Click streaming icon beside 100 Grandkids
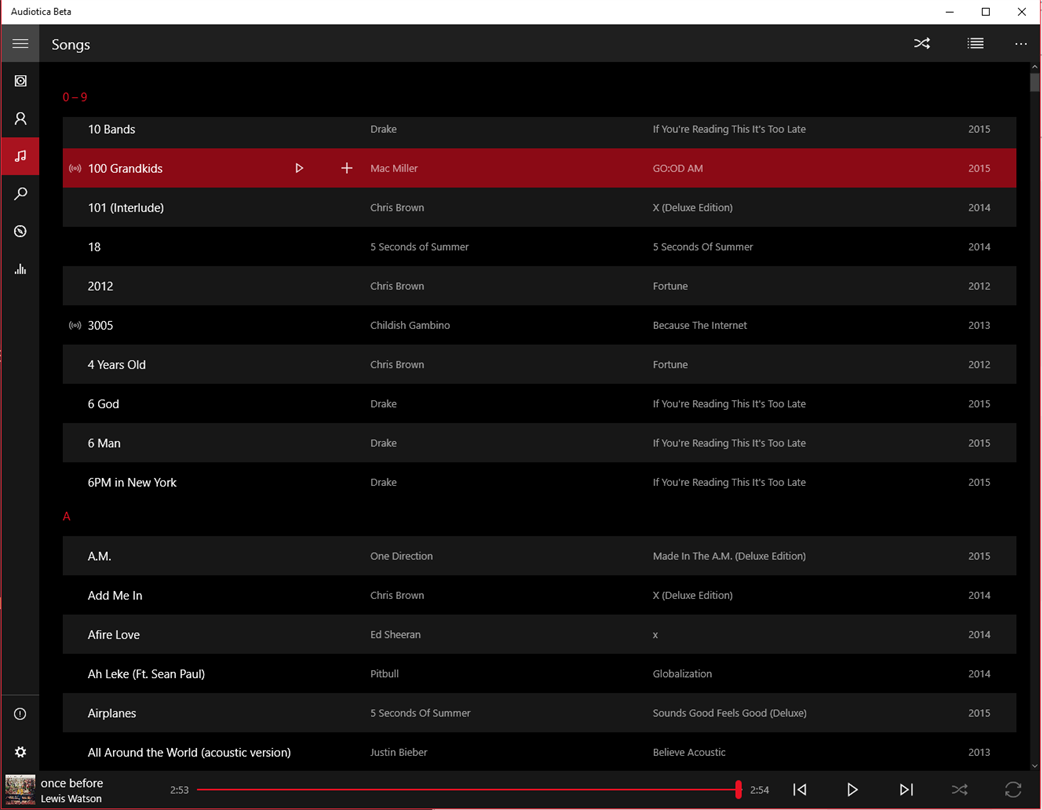Image resolution: width=1042 pixels, height=810 pixels. (x=75, y=169)
